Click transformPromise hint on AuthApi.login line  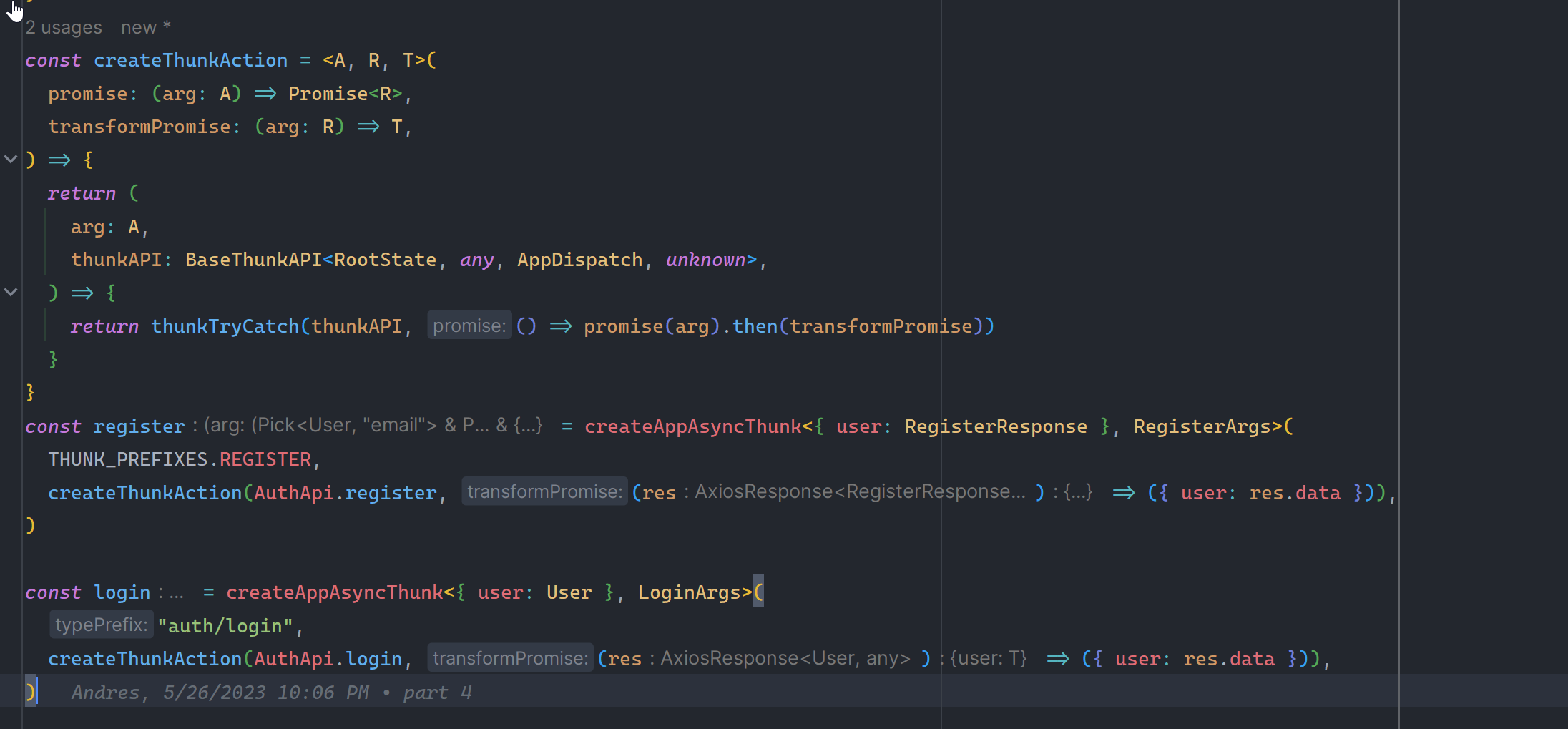pos(509,658)
